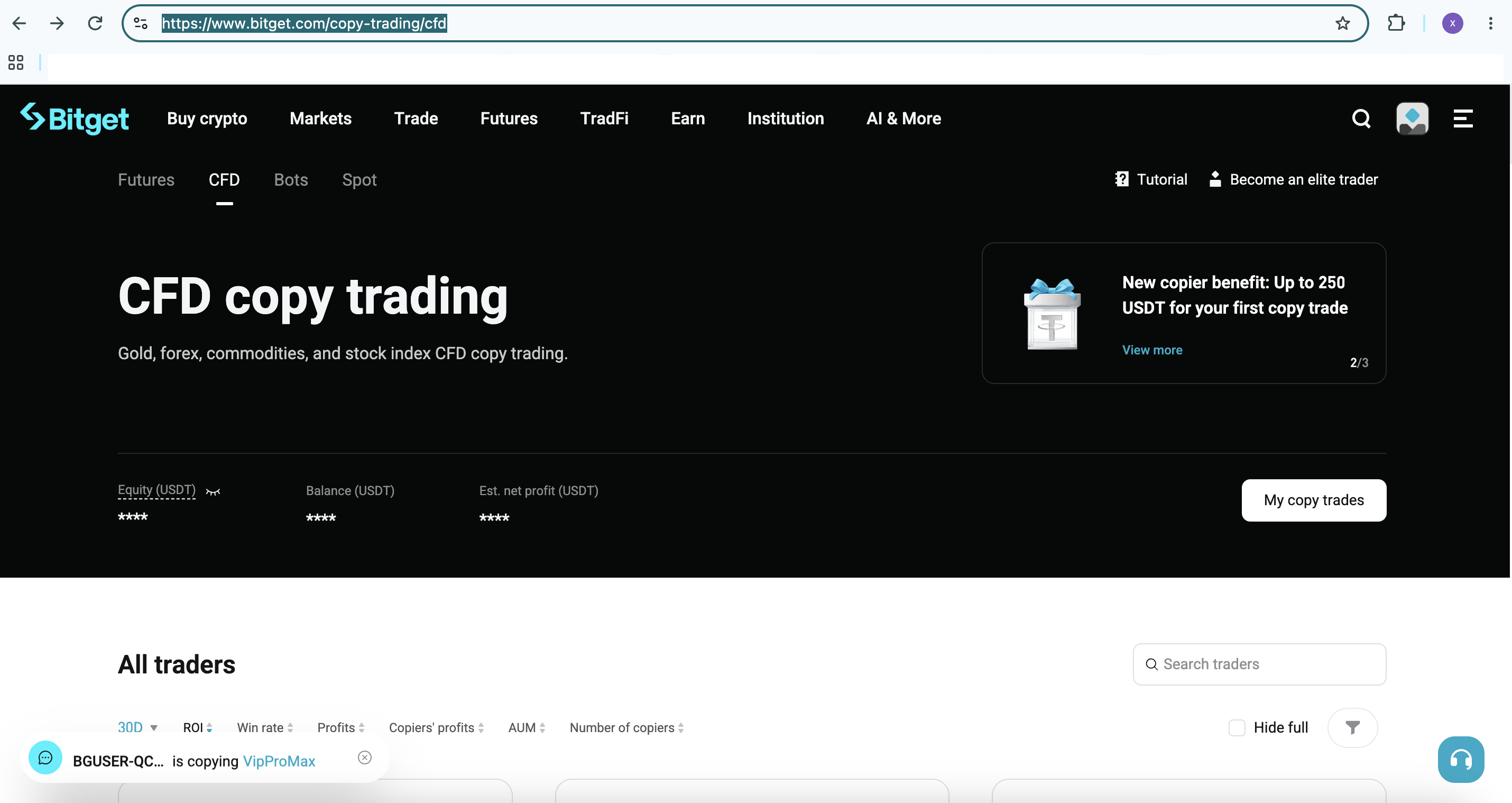
Task: Click the chat bubble notification icon
Action: 45,758
